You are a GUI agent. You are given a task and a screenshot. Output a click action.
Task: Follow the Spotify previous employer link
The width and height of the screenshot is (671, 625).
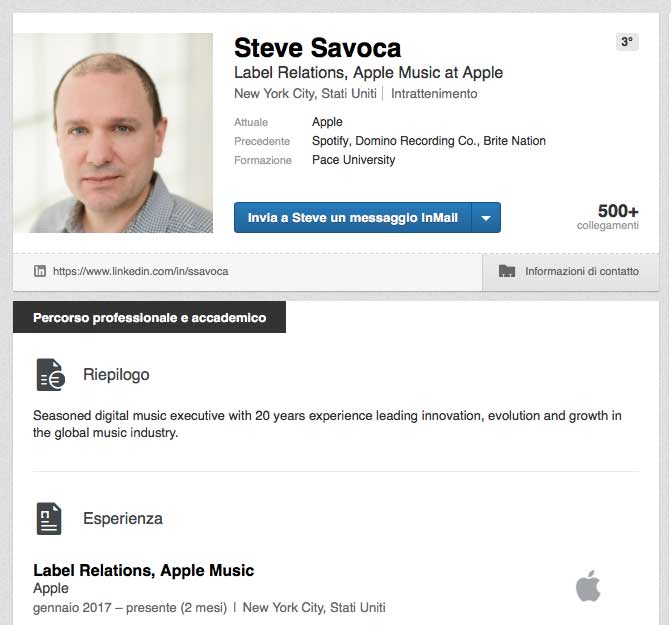(330, 141)
